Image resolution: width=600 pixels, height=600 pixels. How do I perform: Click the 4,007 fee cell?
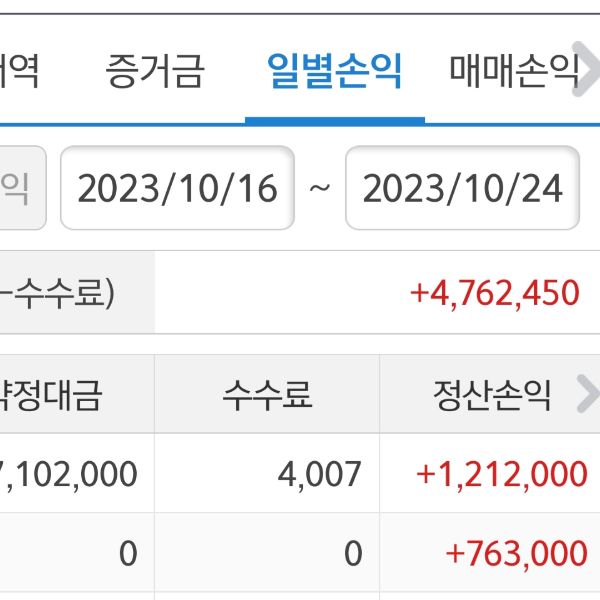tap(319, 473)
